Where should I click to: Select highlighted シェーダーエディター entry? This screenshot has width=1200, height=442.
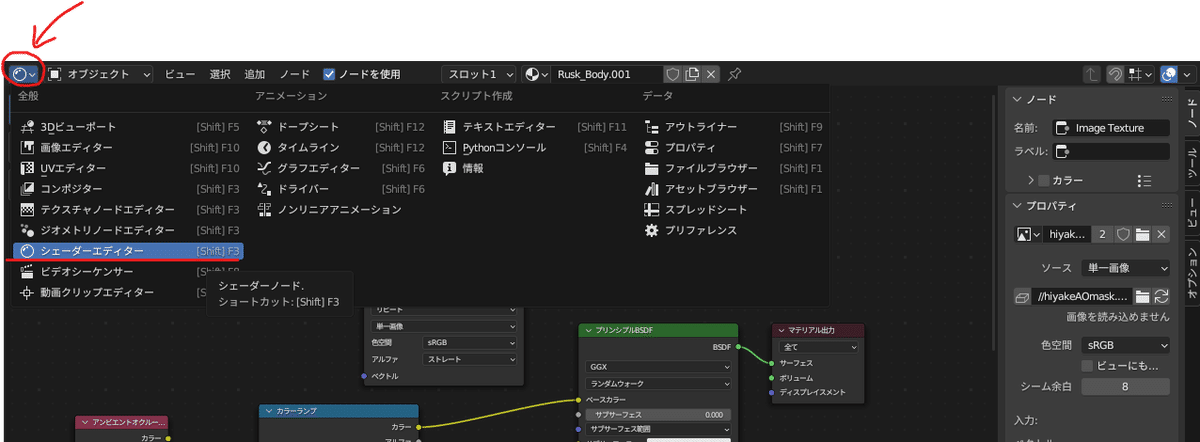128,251
